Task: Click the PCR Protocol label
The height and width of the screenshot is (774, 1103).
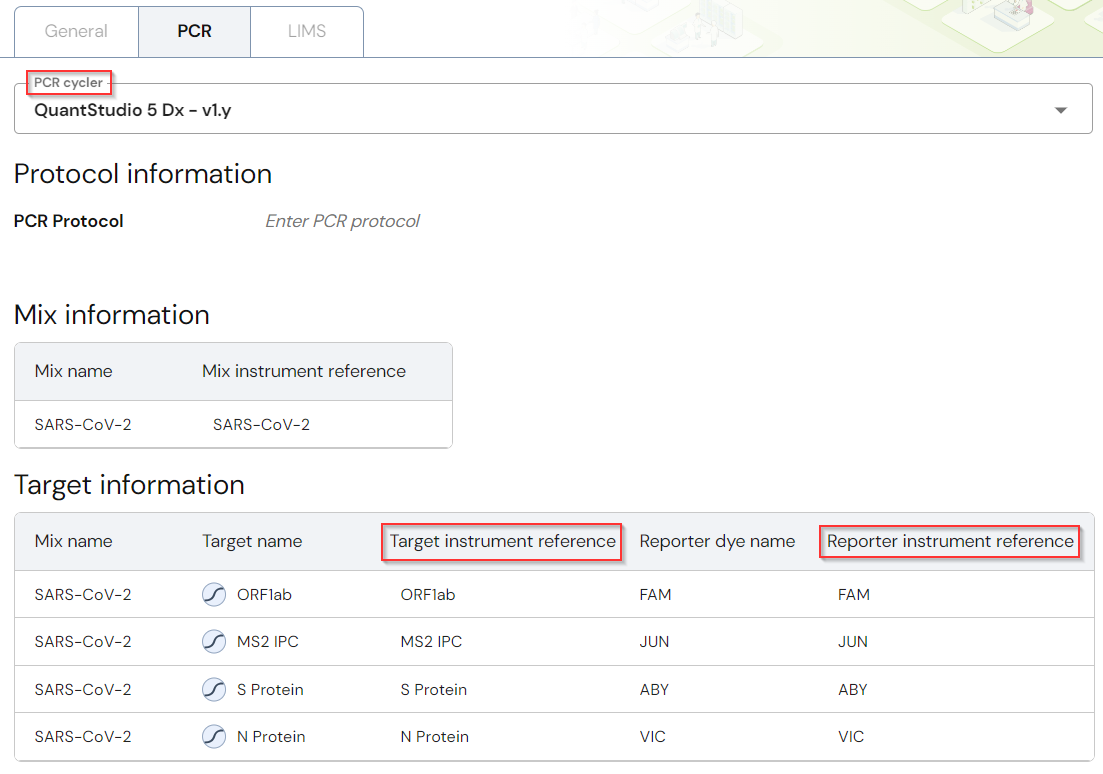Action: [69, 222]
